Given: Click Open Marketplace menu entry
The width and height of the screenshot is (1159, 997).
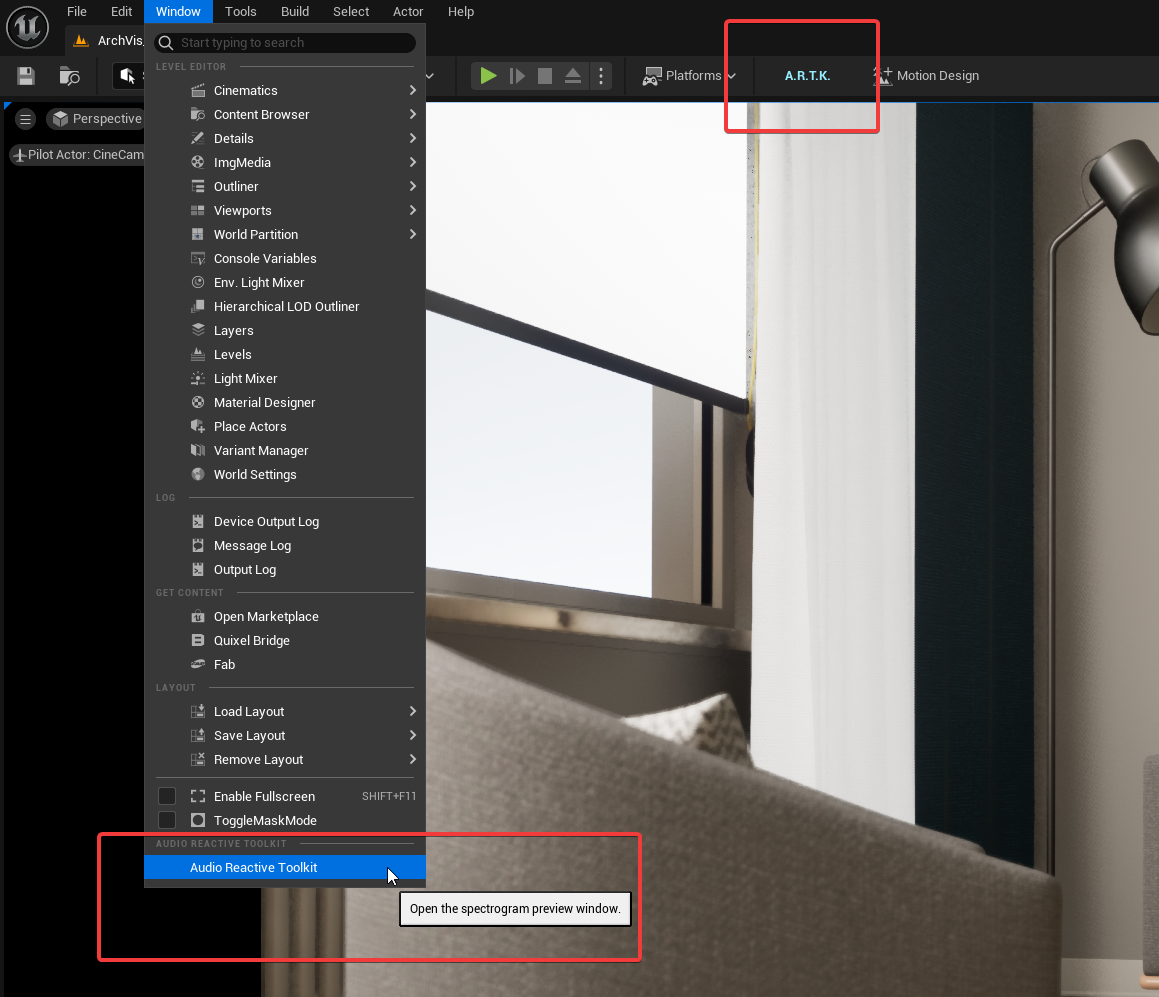Looking at the screenshot, I should (x=285, y=616).
